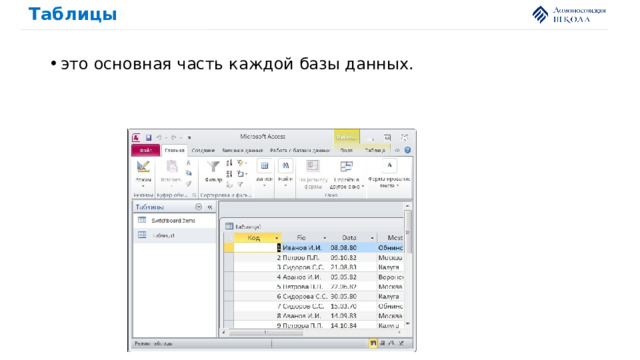This screenshot has height=360, width=640.
Task: Click the Fio cell with date 08.08.80
Action: [x=305, y=248]
